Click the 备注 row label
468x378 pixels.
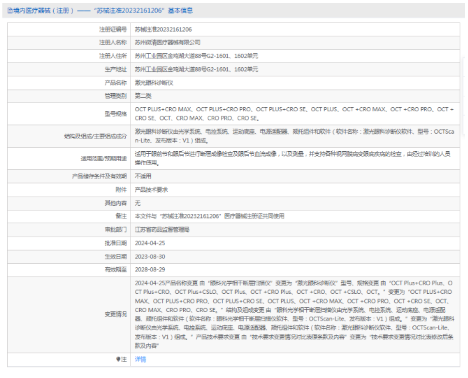point(121,216)
